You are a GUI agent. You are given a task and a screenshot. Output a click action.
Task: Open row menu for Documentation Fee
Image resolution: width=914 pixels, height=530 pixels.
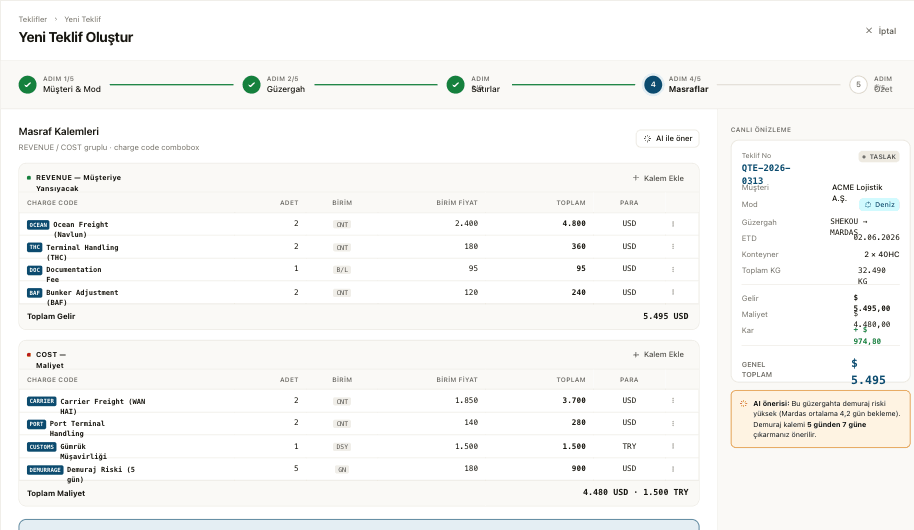tap(673, 269)
